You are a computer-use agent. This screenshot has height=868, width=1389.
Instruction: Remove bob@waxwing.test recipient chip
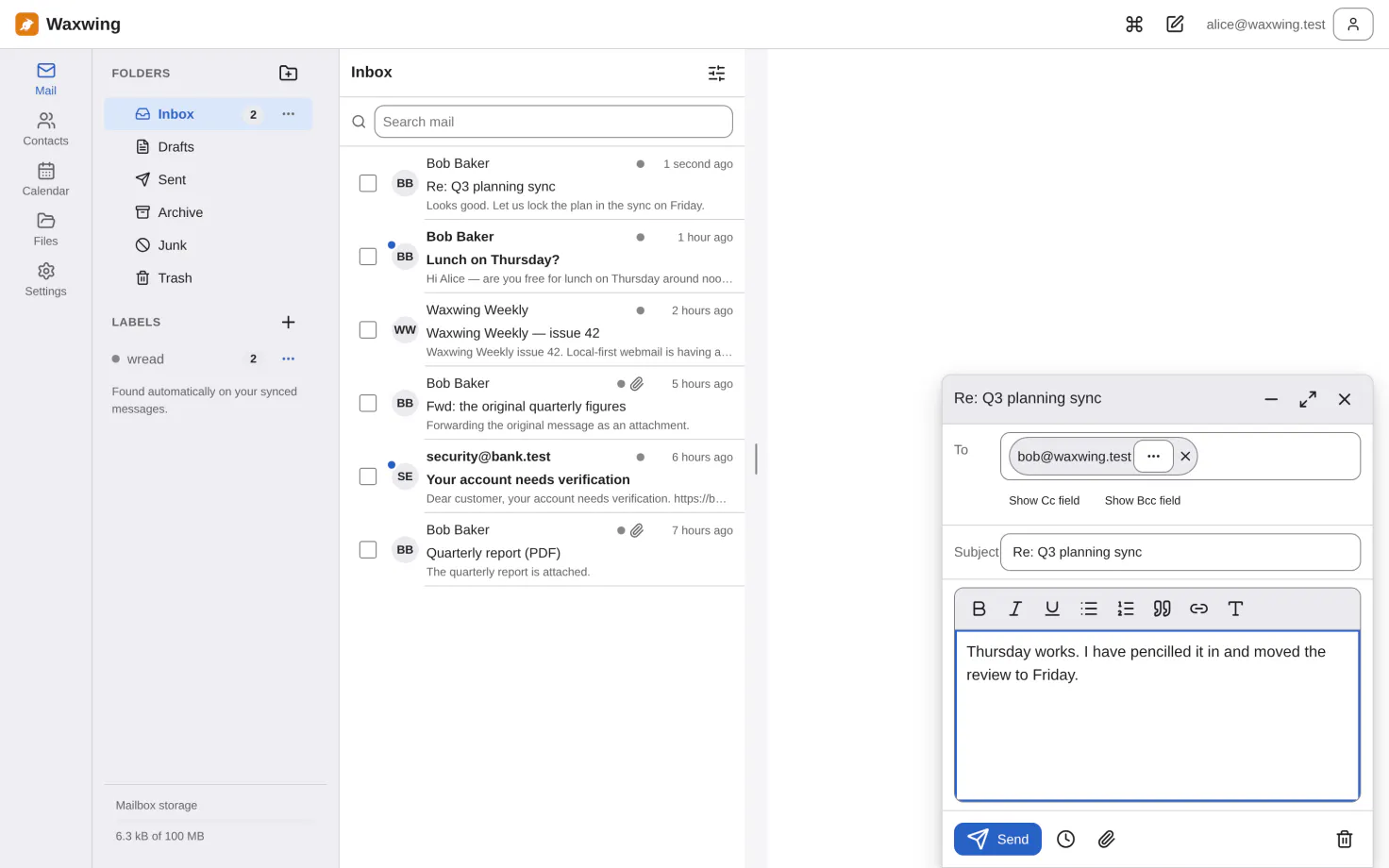click(1185, 457)
